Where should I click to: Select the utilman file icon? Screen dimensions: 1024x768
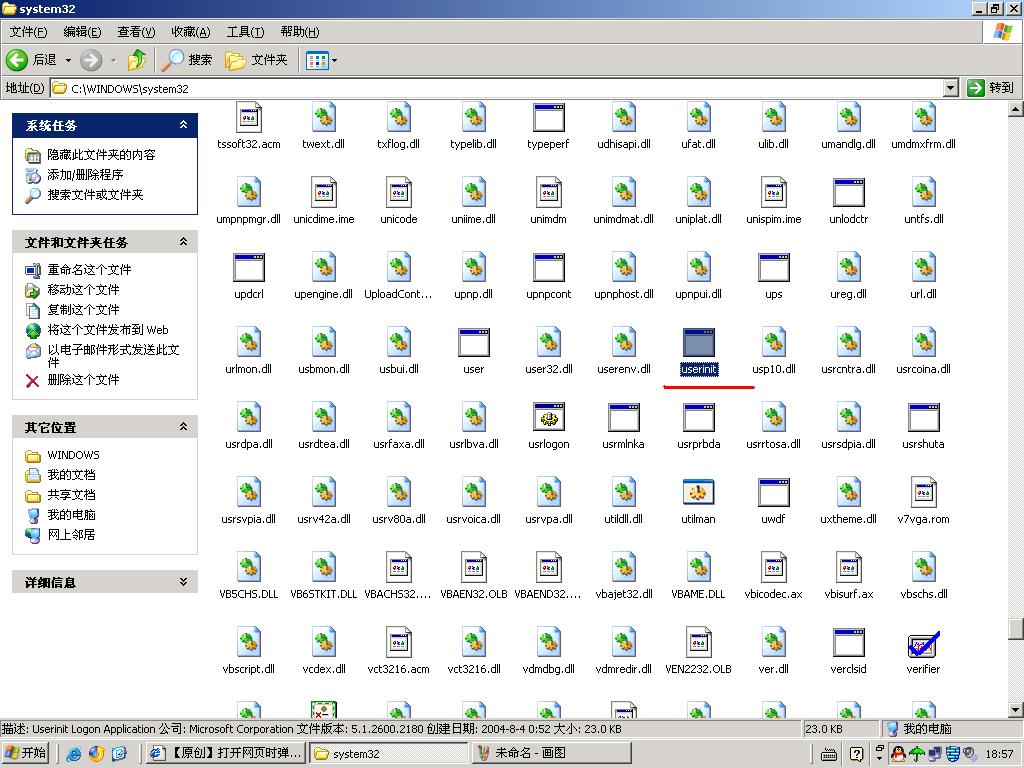click(698, 493)
